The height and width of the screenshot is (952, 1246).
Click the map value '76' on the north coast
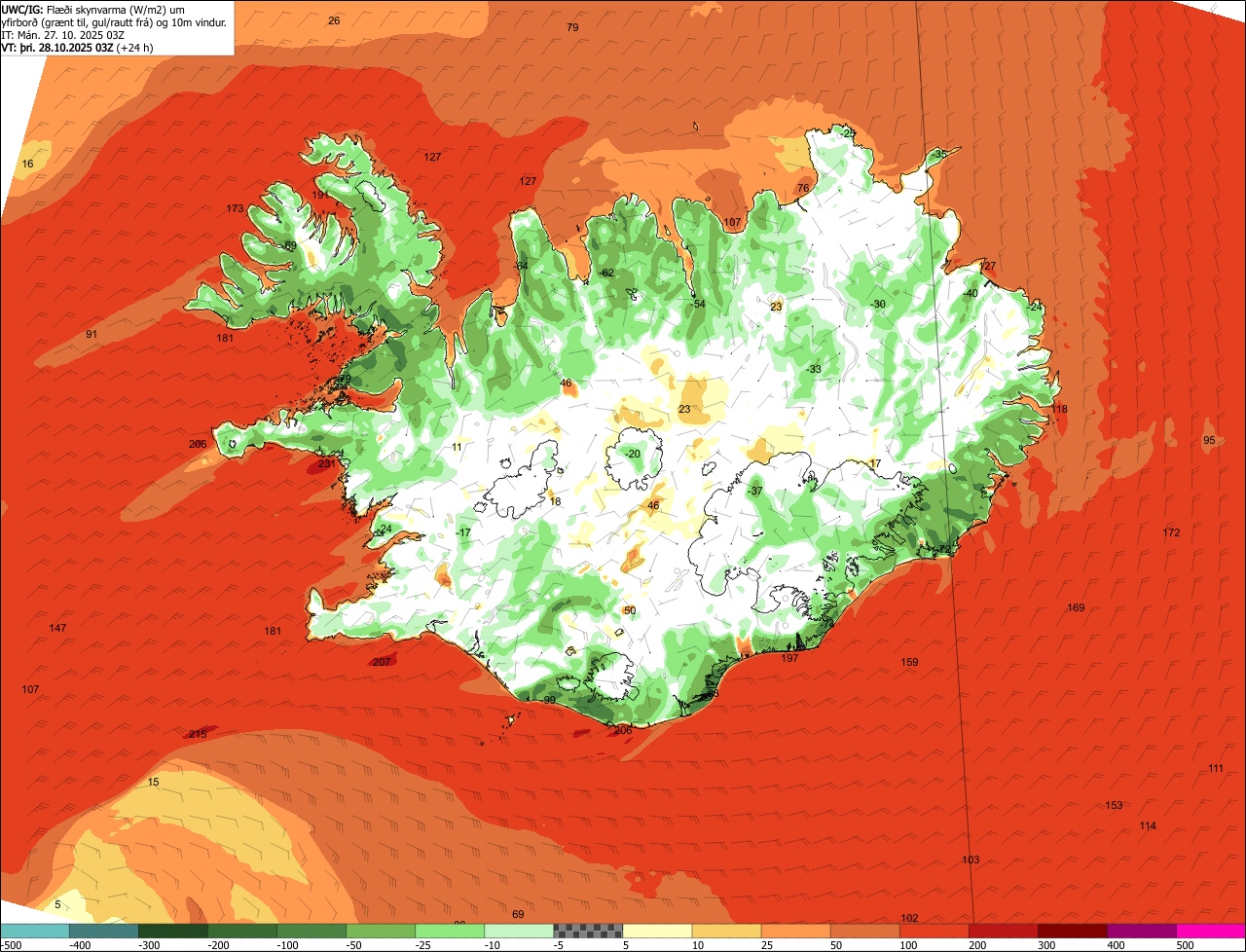pyautogui.click(x=803, y=188)
